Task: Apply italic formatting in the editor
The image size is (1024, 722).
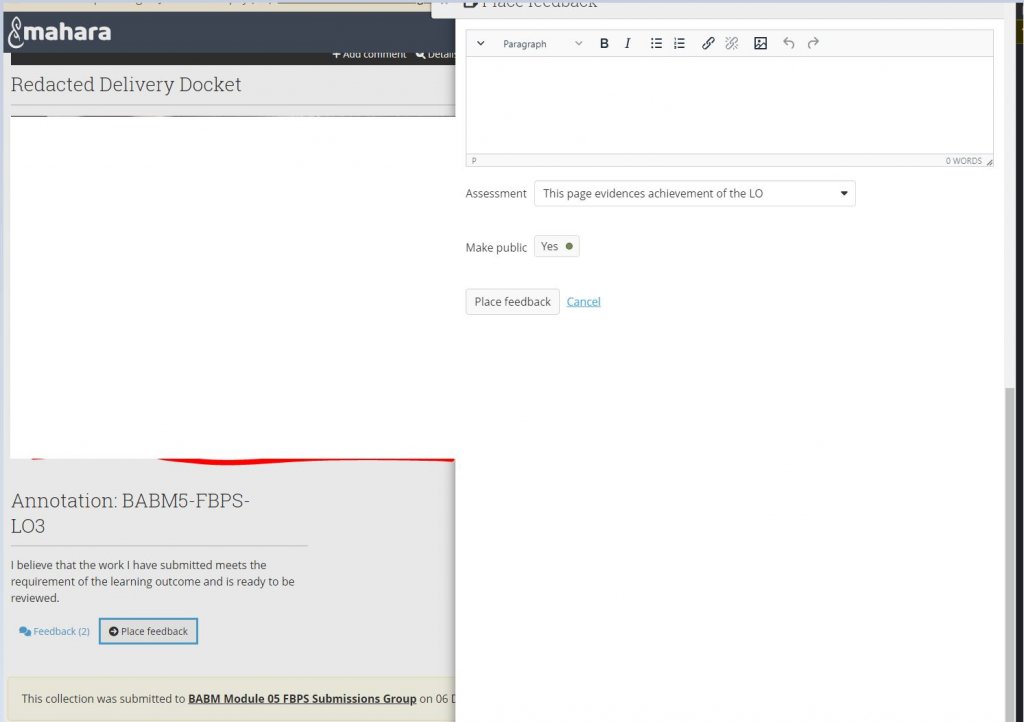Action: (628, 44)
